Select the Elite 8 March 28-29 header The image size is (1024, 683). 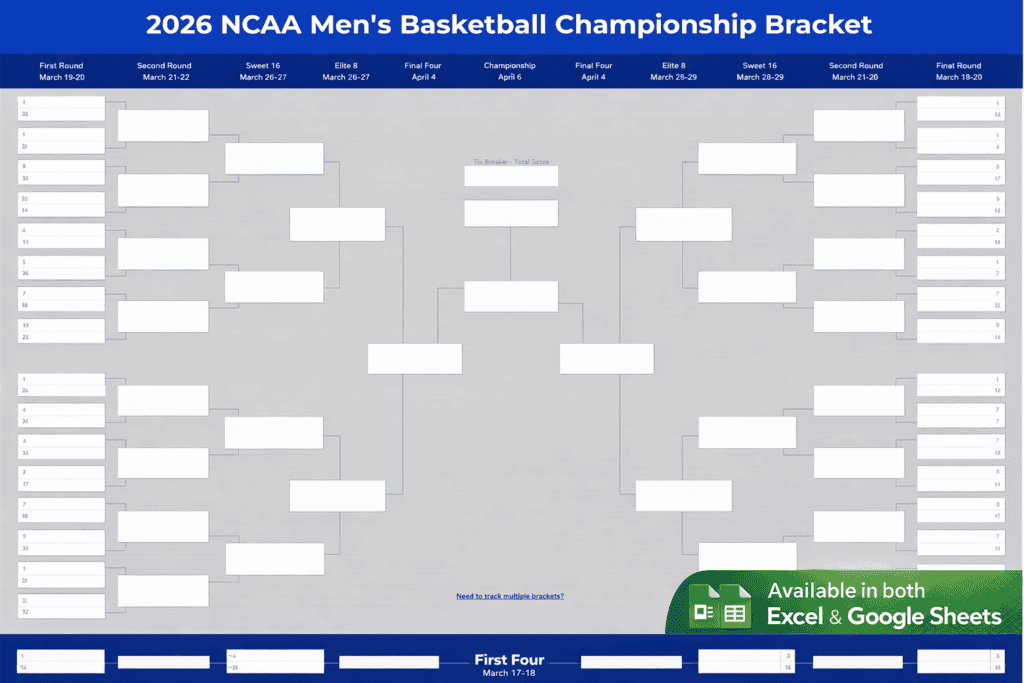point(667,71)
